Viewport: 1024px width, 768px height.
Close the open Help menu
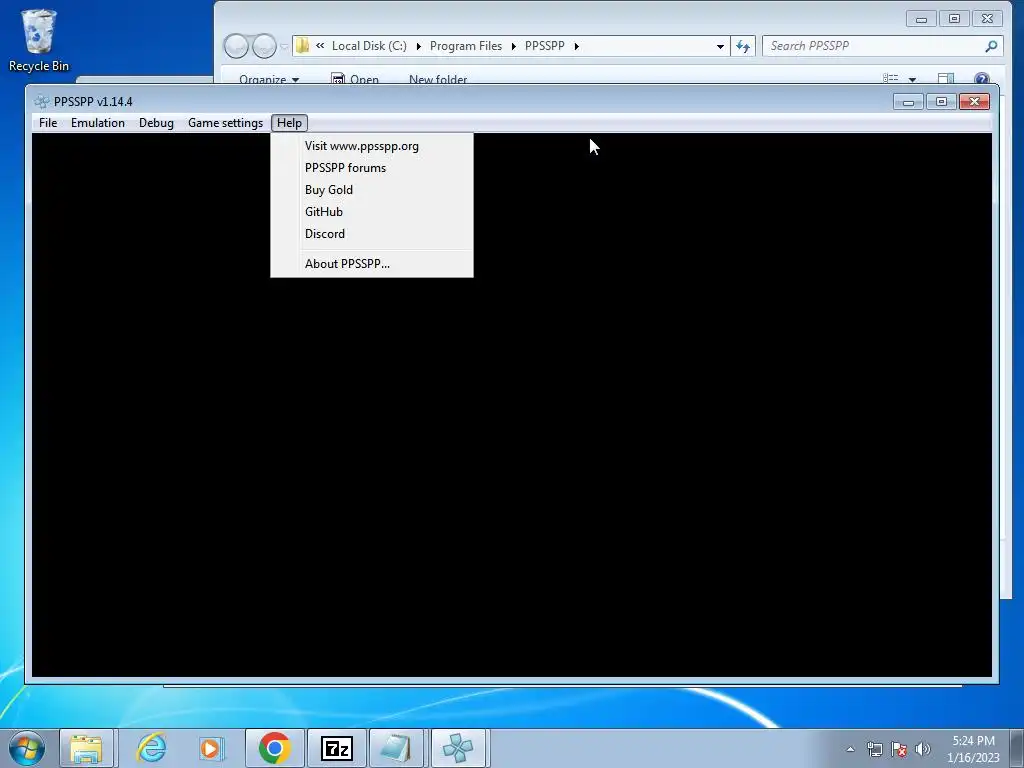click(x=289, y=123)
